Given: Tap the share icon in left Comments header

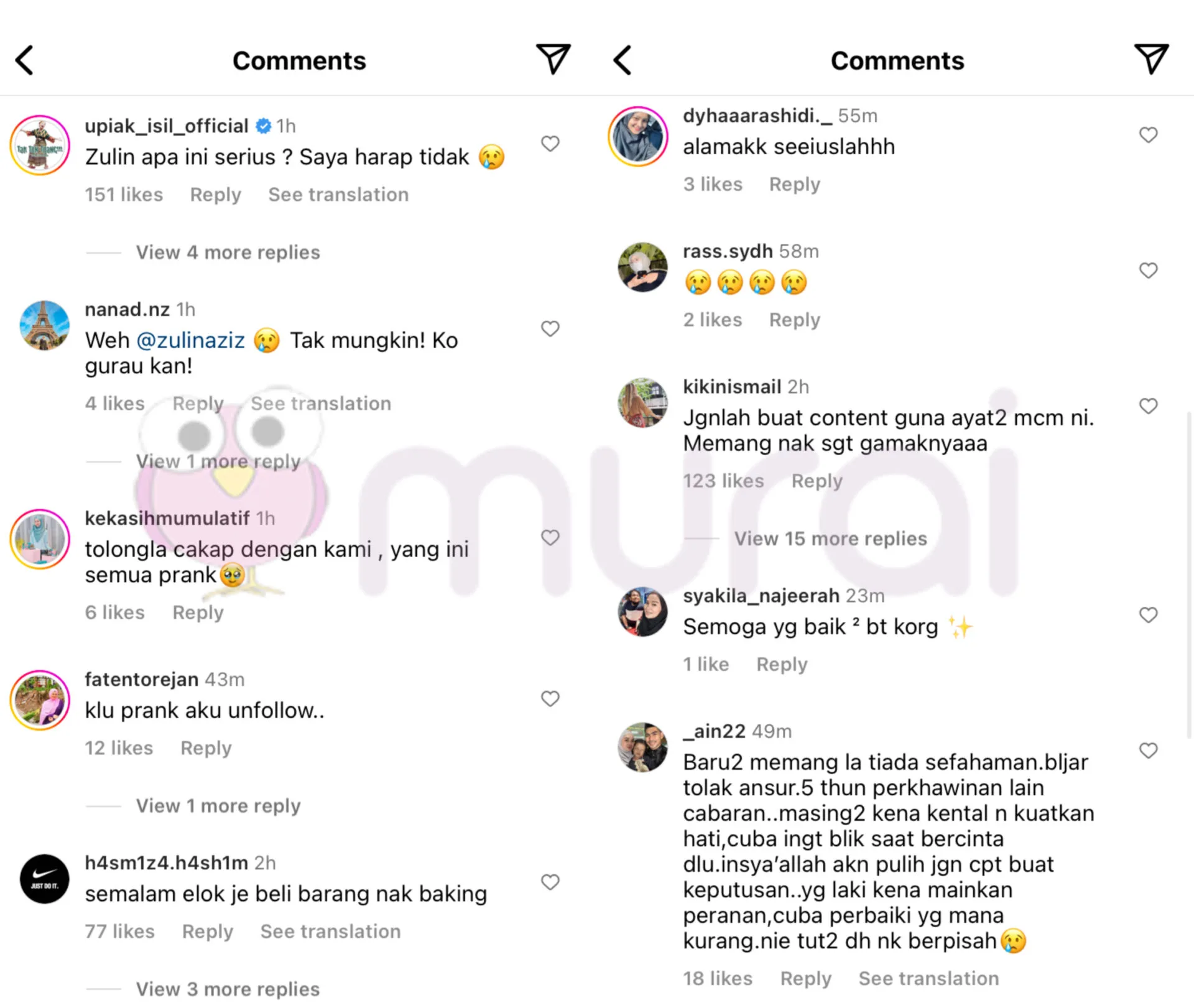Looking at the screenshot, I should [x=553, y=59].
